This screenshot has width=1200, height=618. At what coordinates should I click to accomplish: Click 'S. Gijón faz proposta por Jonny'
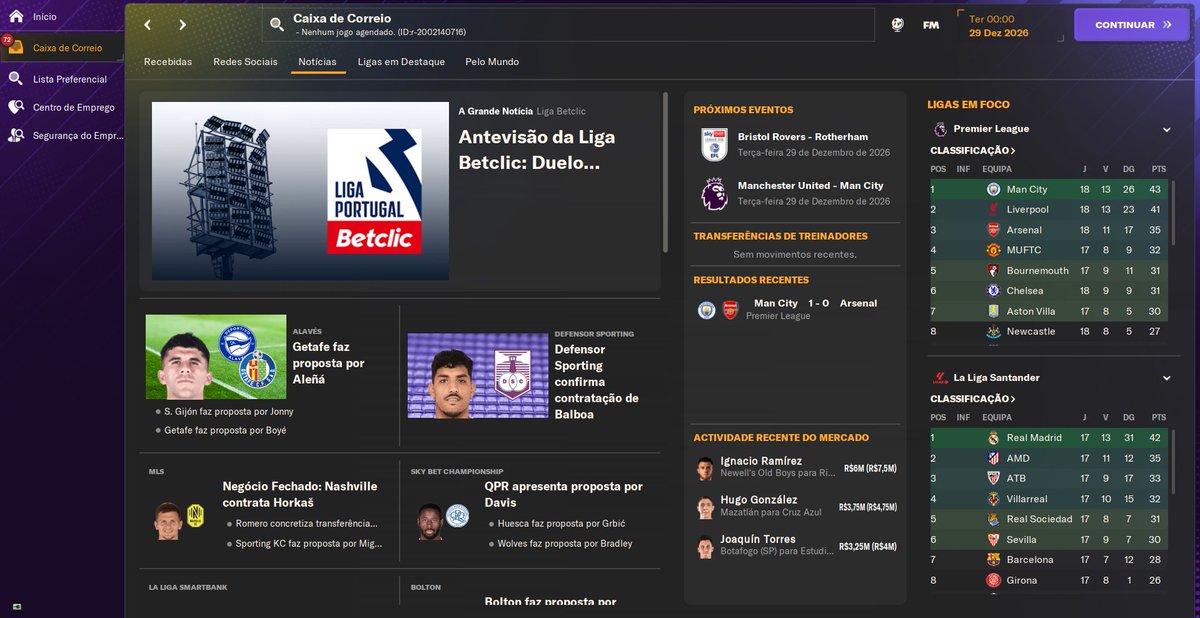pyautogui.click(x=231, y=412)
